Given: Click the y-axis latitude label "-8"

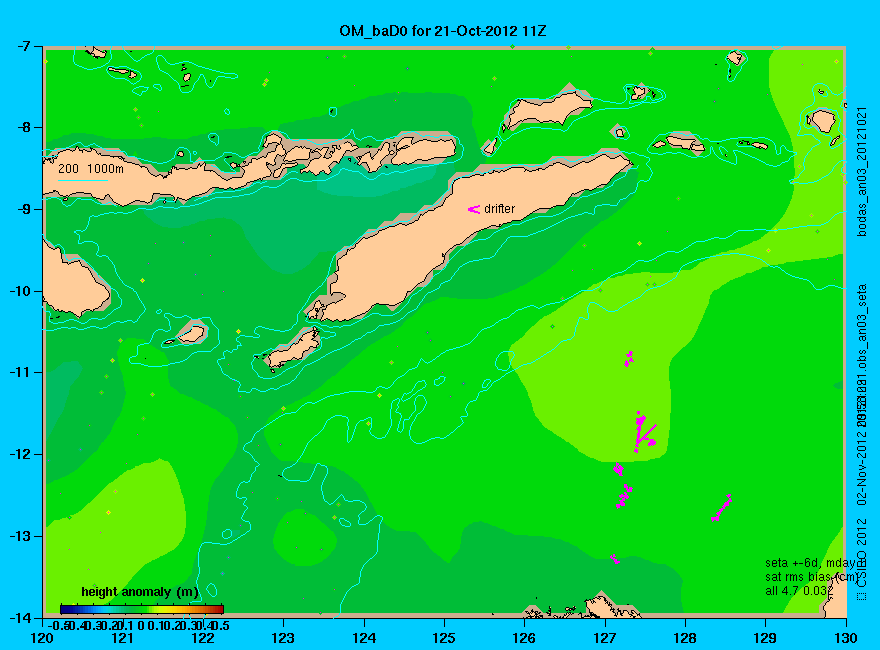Looking at the screenshot, I should click(22, 127).
